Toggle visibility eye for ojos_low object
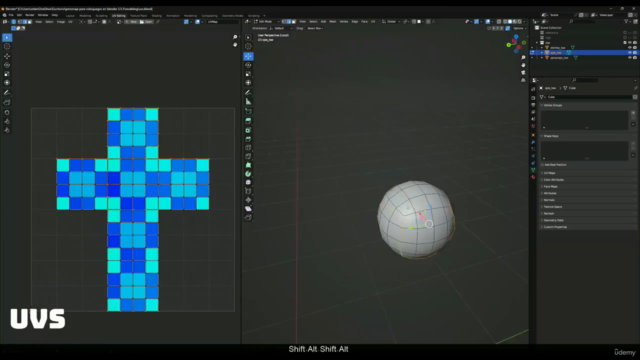Viewport: 640px width, 360px height. tap(630, 53)
